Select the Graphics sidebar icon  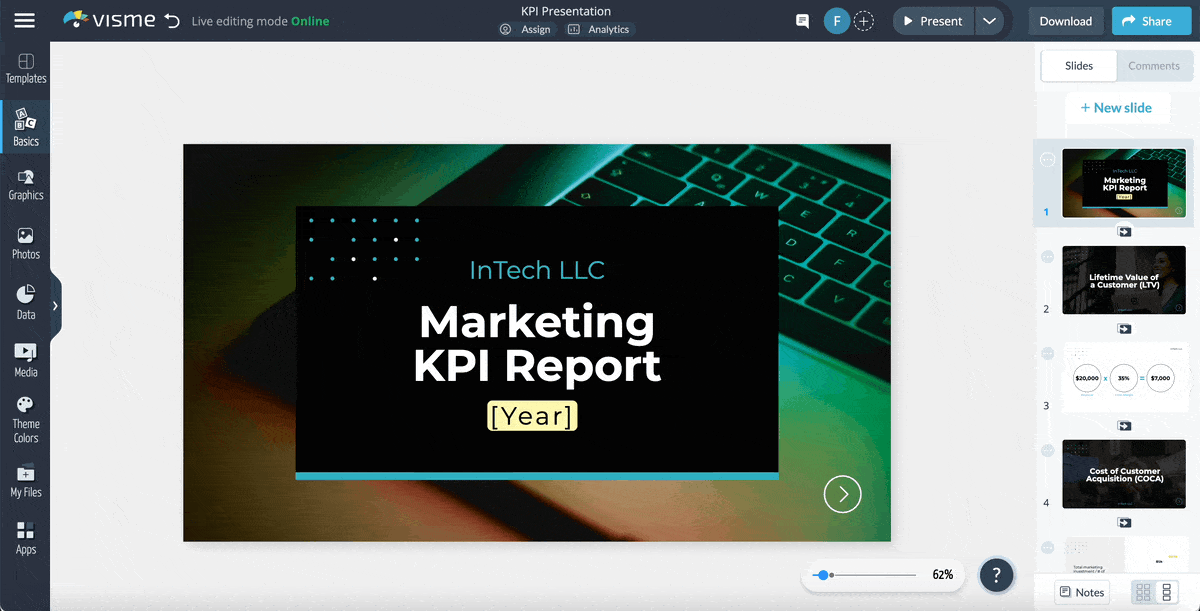click(26, 185)
